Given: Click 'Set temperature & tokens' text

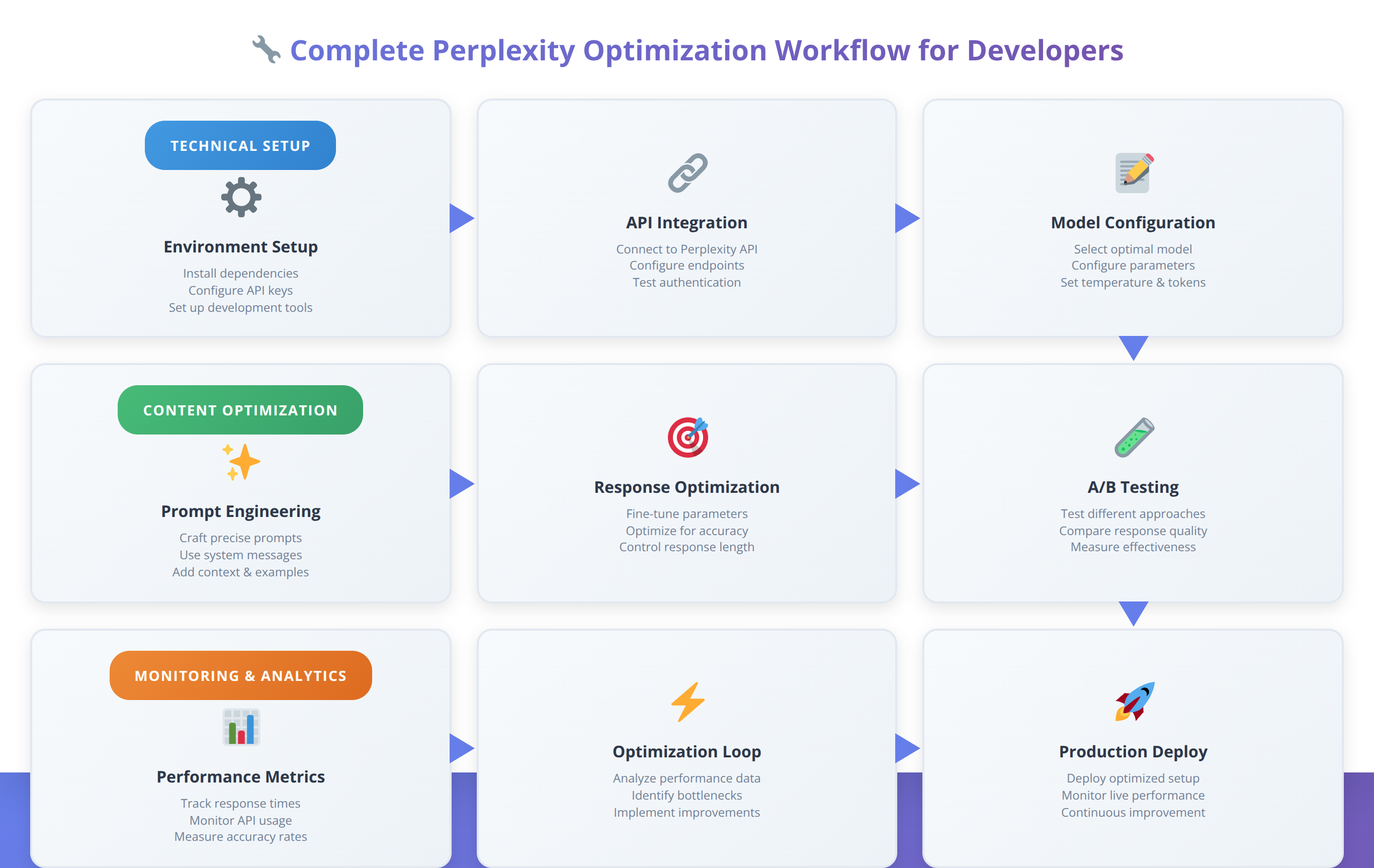Looking at the screenshot, I should (1133, 283).
